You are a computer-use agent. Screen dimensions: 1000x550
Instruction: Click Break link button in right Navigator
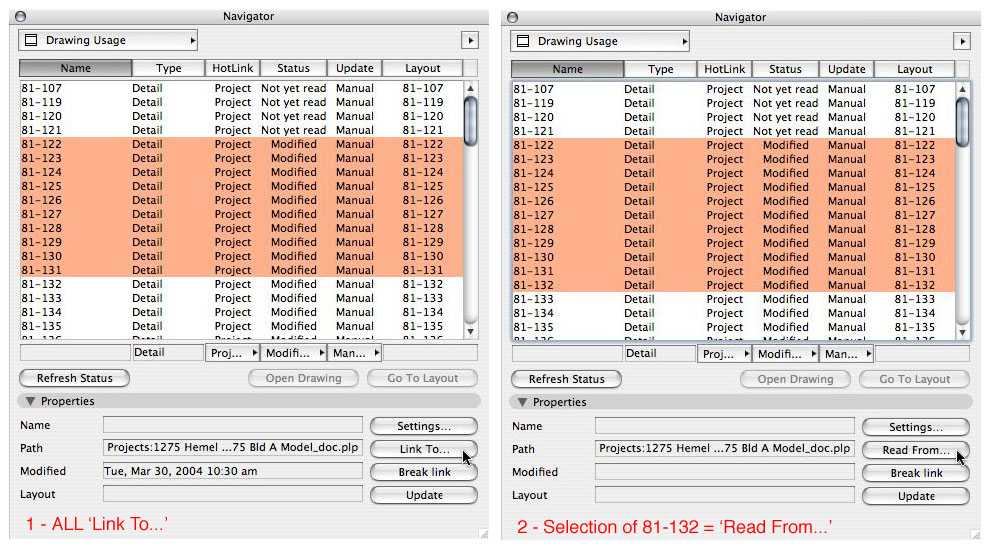[916, 473]
